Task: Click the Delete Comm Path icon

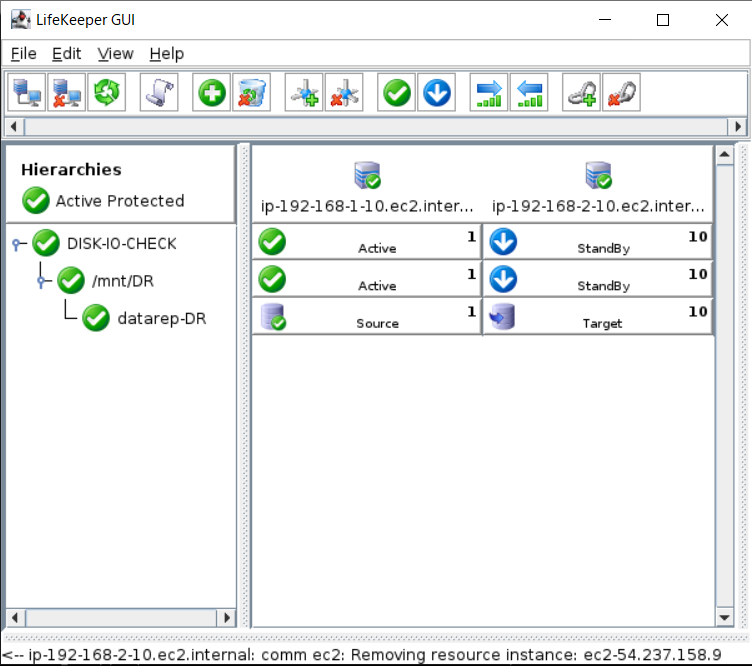Action: (x=344, y=93)
